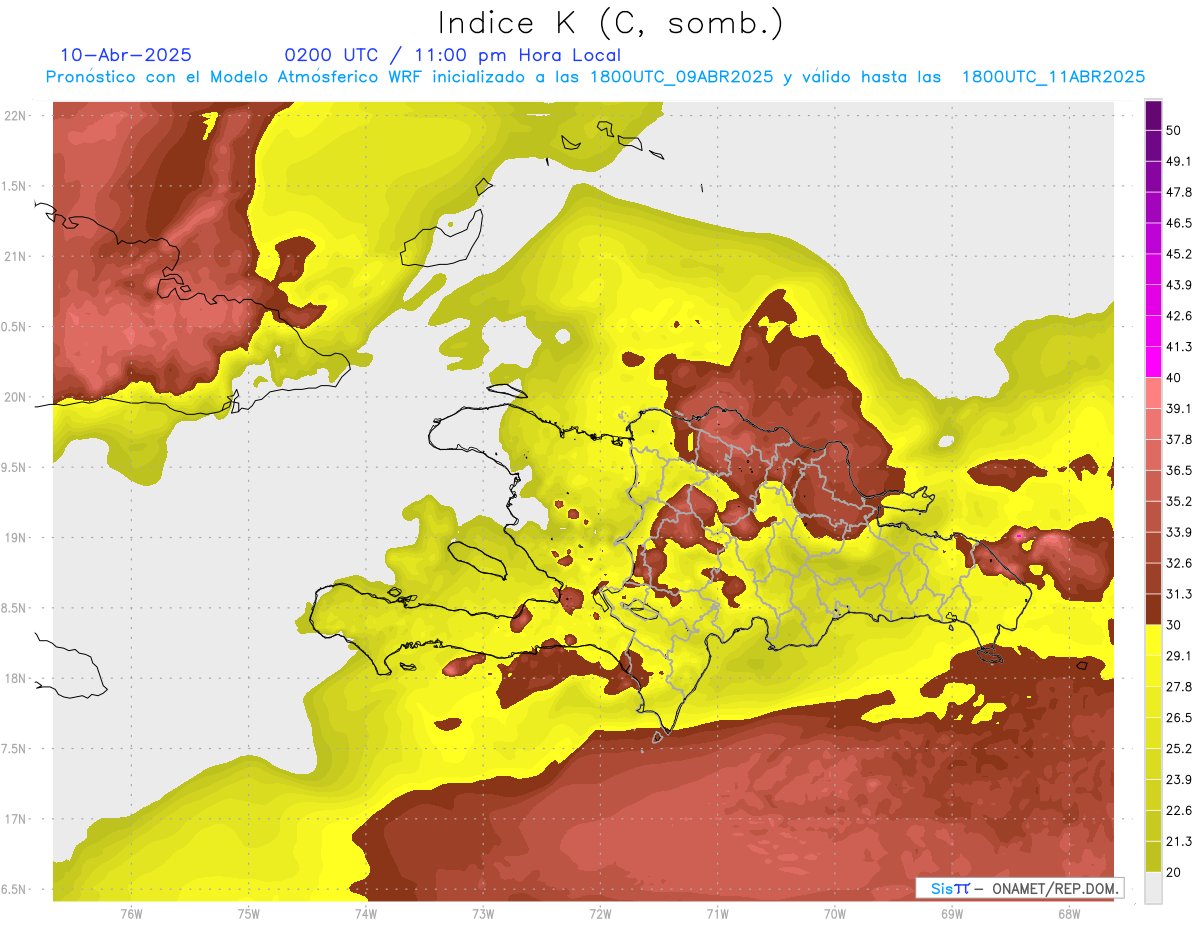Click the '18N' latitude axis label
Screen dimensions: 1200x927
[x=16, y=678]
